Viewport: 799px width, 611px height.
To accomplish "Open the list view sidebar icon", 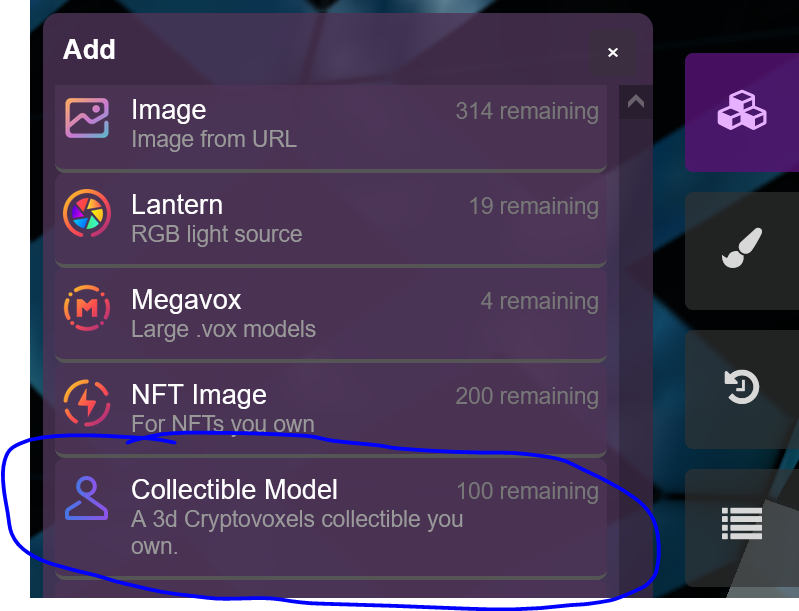I will (x=742, y=527).
